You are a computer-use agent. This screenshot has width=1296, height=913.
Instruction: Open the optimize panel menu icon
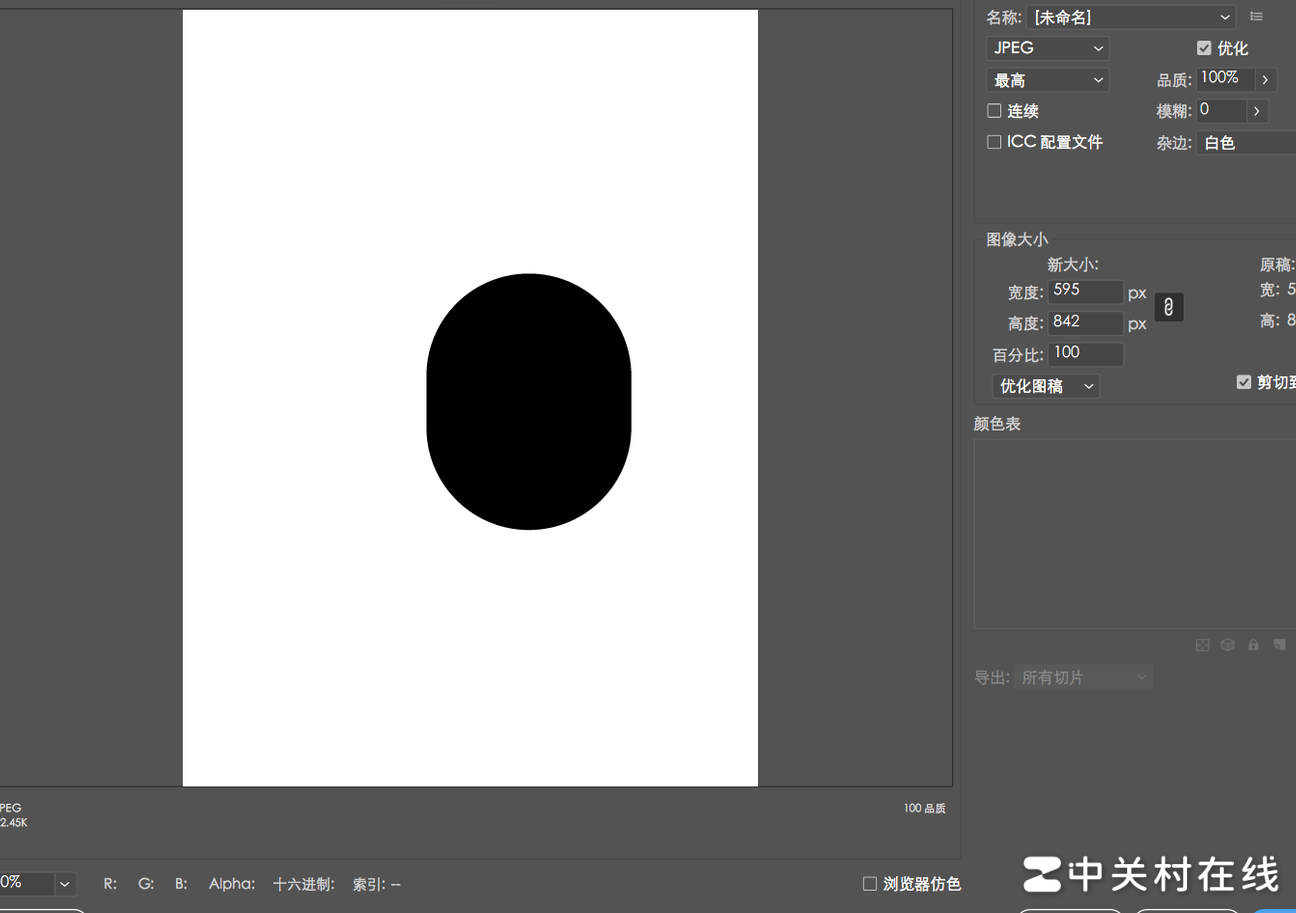click(x=1256, y=17)
